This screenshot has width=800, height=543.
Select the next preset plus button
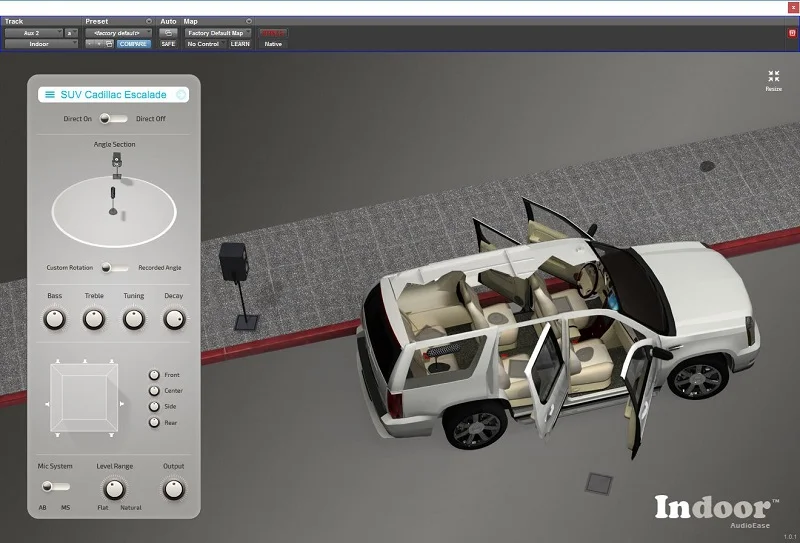[x=99, y=44]
